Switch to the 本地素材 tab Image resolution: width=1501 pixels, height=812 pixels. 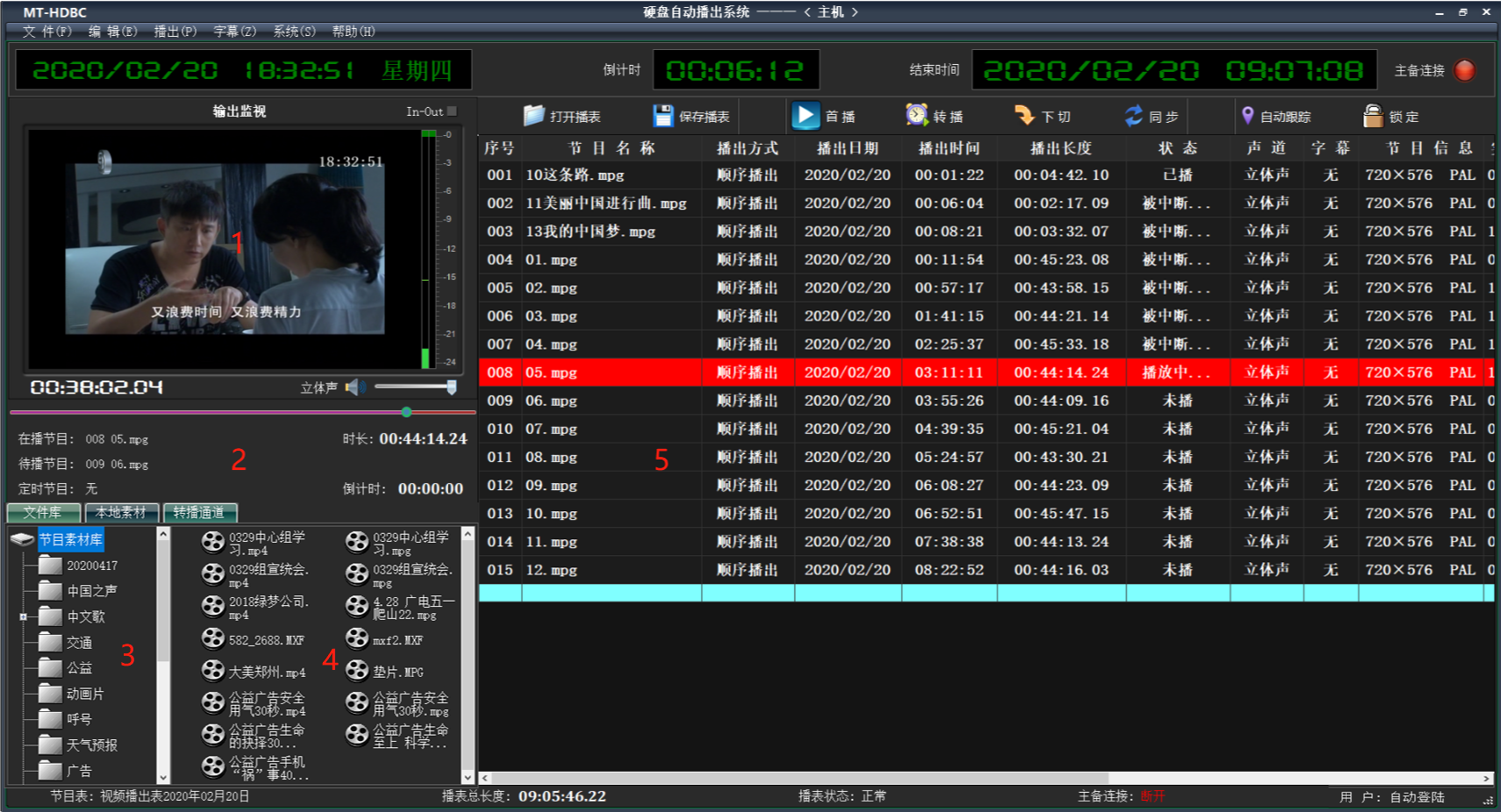tap(121, 512)
